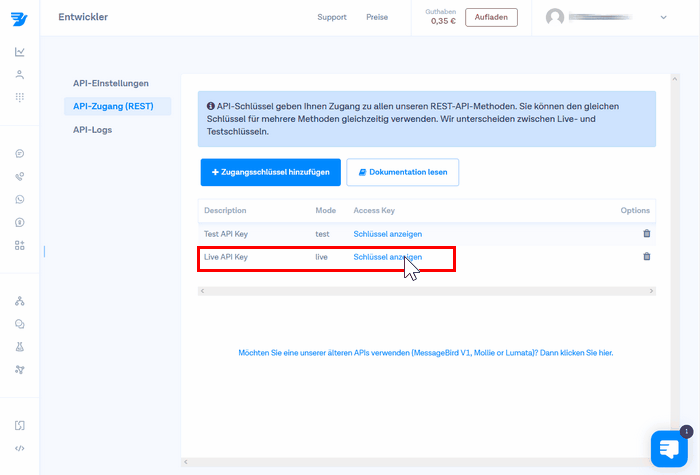
Task: Click the WhatsApp icon in sidebar
Action: [20, 199]
